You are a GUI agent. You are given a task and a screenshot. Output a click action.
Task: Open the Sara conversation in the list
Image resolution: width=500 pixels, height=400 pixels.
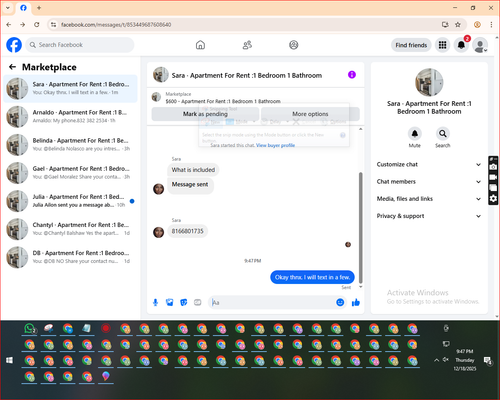pyautogui.click(x=70, y=89)
